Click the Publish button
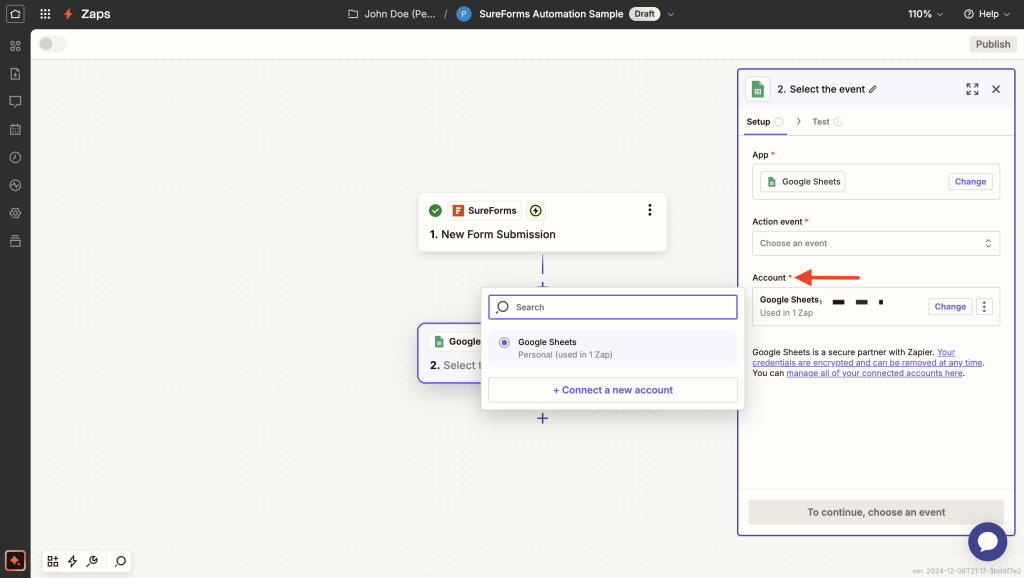Image resolution: width=1024 pixels, height=578 pixels. [x=992, y=43]
